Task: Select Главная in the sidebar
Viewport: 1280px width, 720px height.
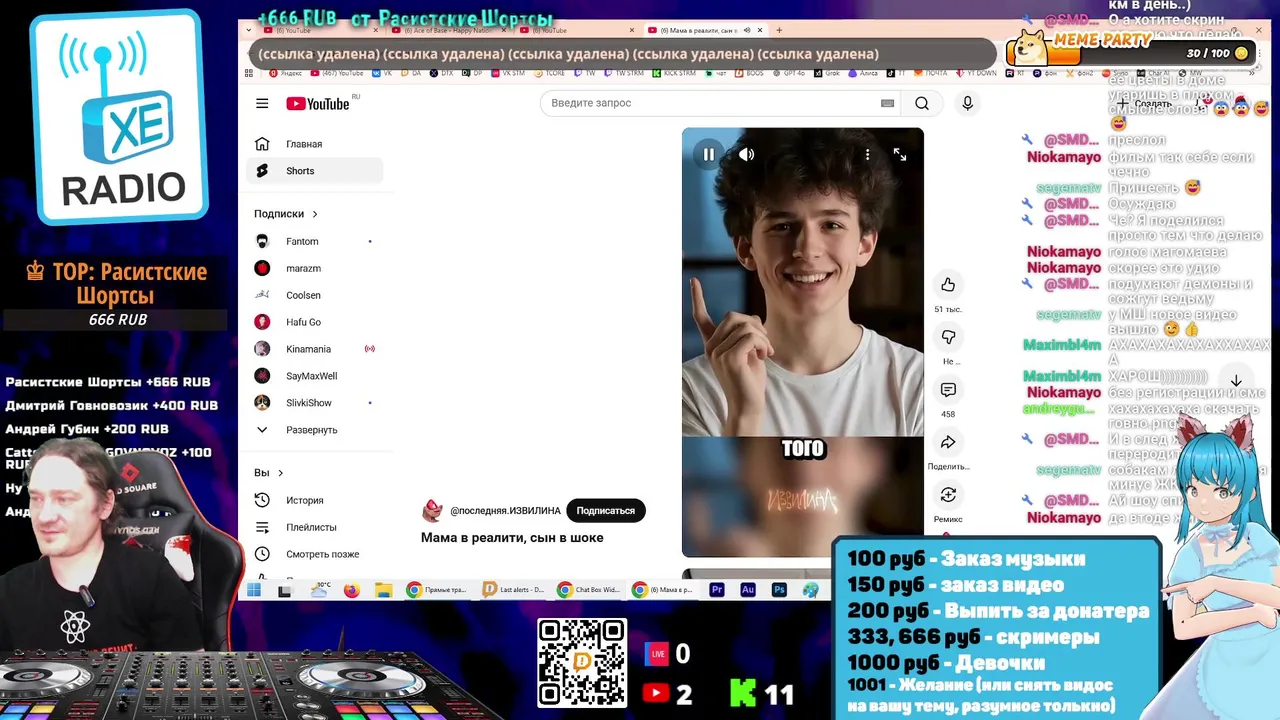Action: 314,144
